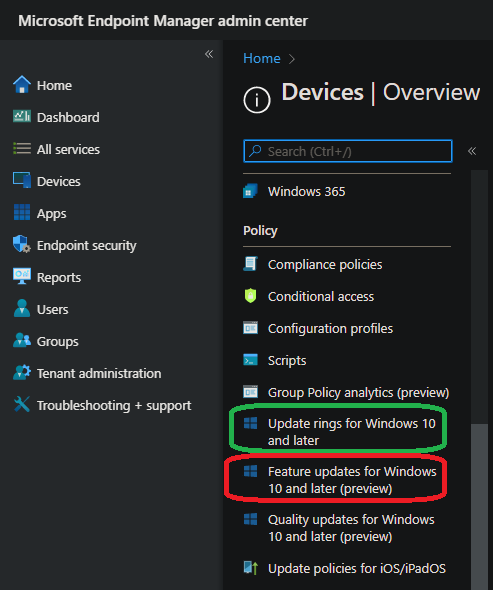
Task: Open the Dashboard chart icon
Action: tap(22, 116)
